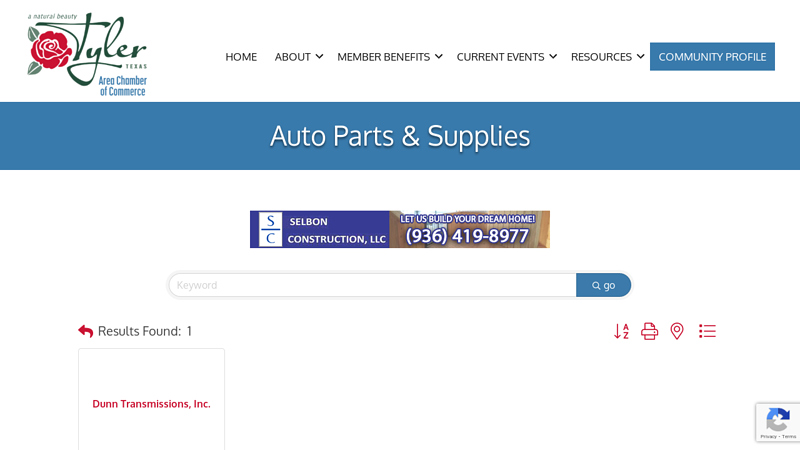Click the Tyler Area Chamber of Commerce logo
The image size is (800, 450).
pos(87,55)
